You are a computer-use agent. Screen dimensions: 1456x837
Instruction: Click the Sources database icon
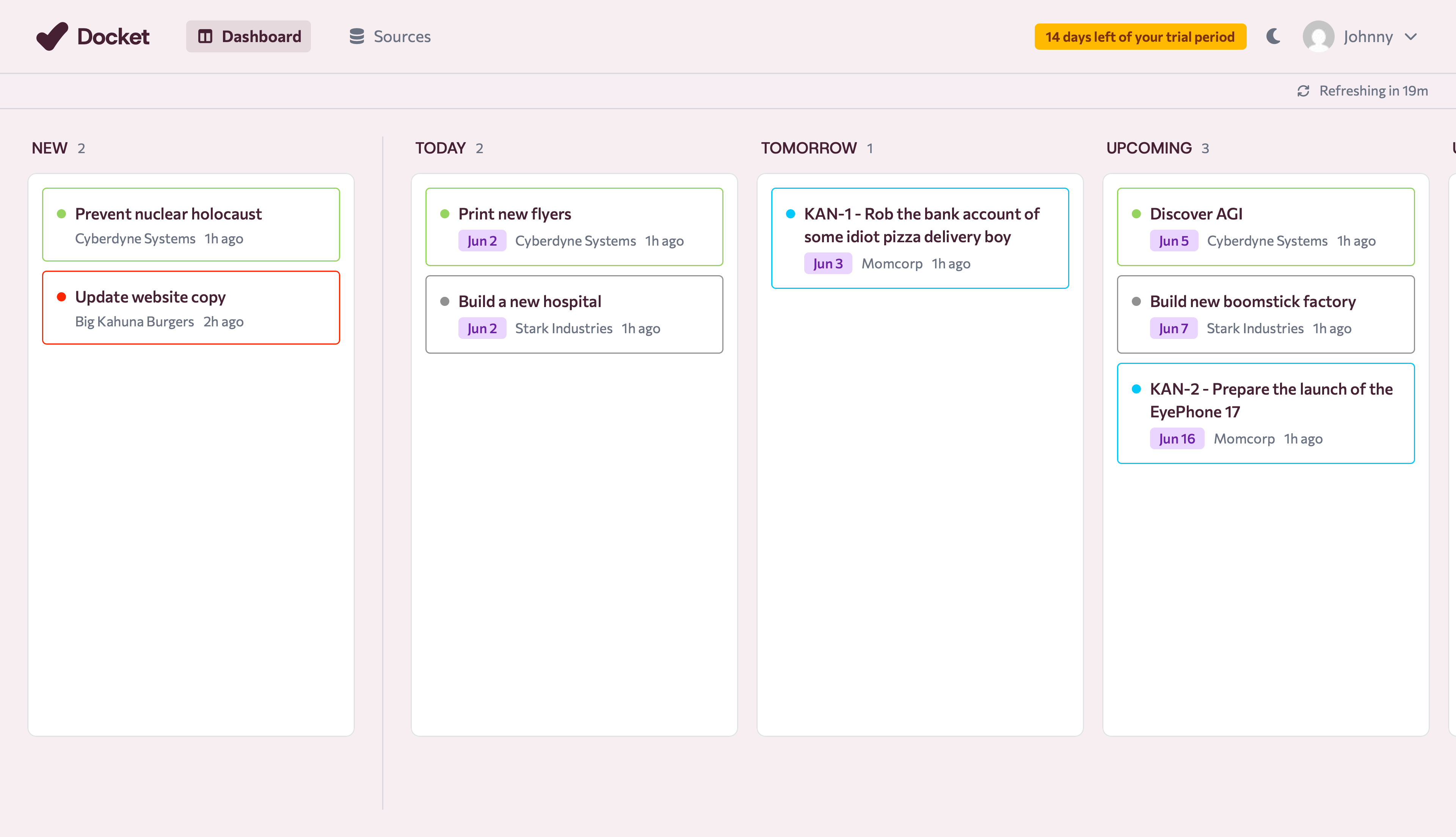point(357,36)
